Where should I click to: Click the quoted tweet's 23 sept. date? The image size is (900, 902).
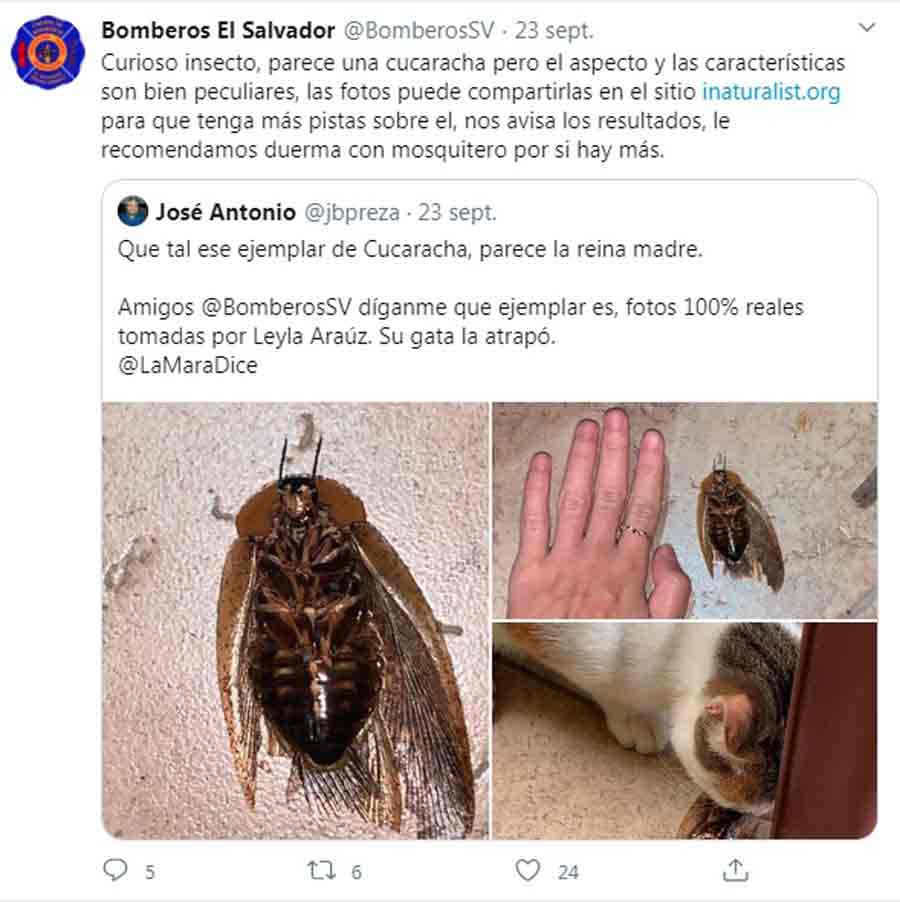tap(457, 212)
